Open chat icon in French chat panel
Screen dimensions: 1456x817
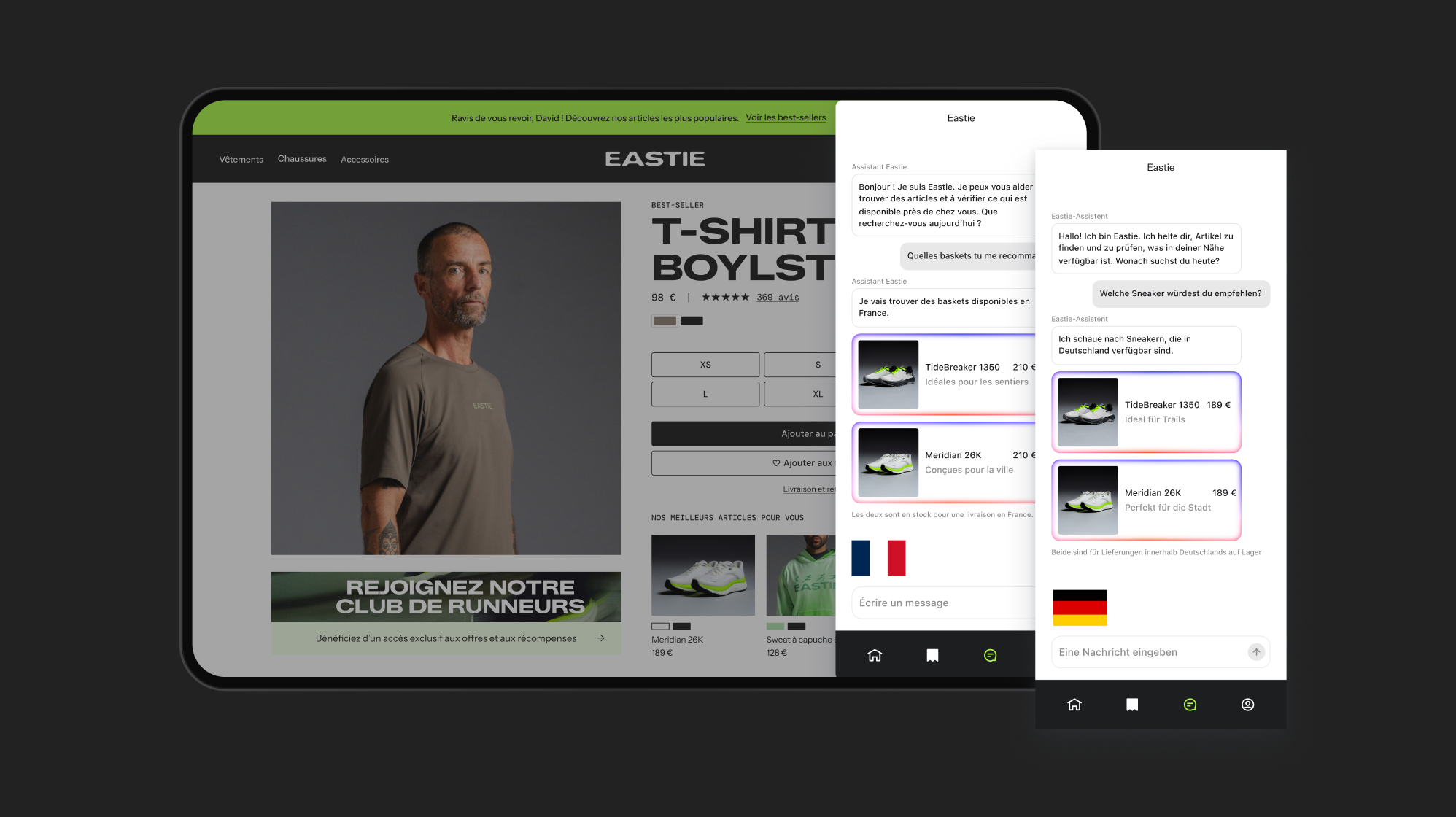990,655
